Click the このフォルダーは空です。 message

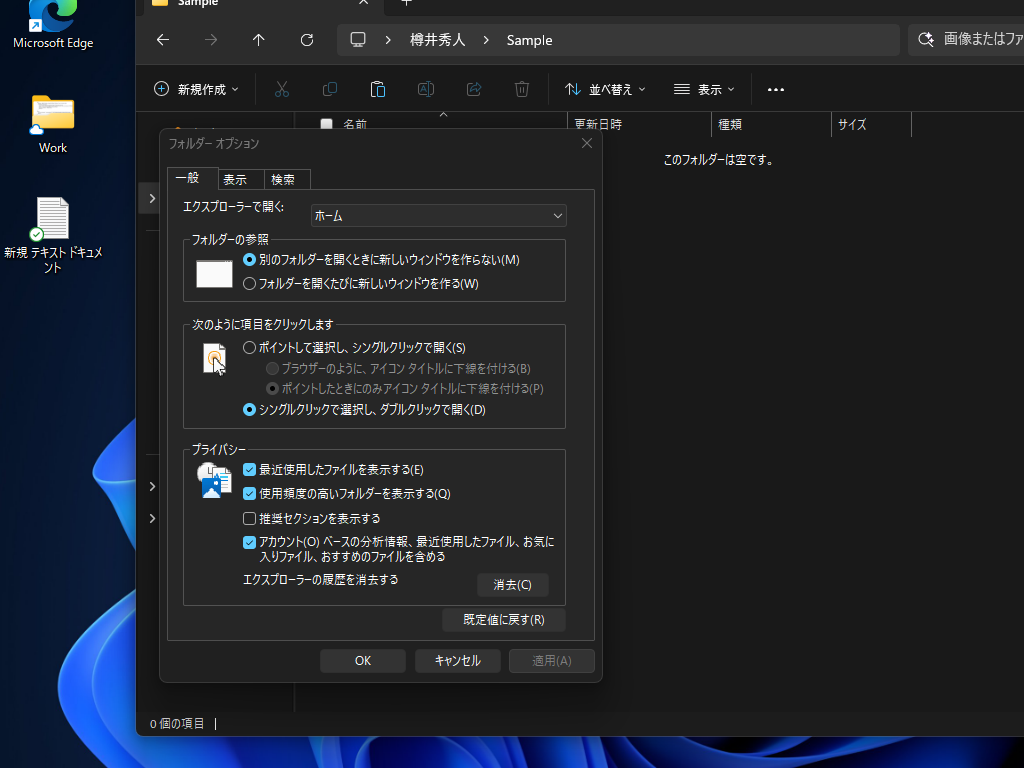point(718,160)
